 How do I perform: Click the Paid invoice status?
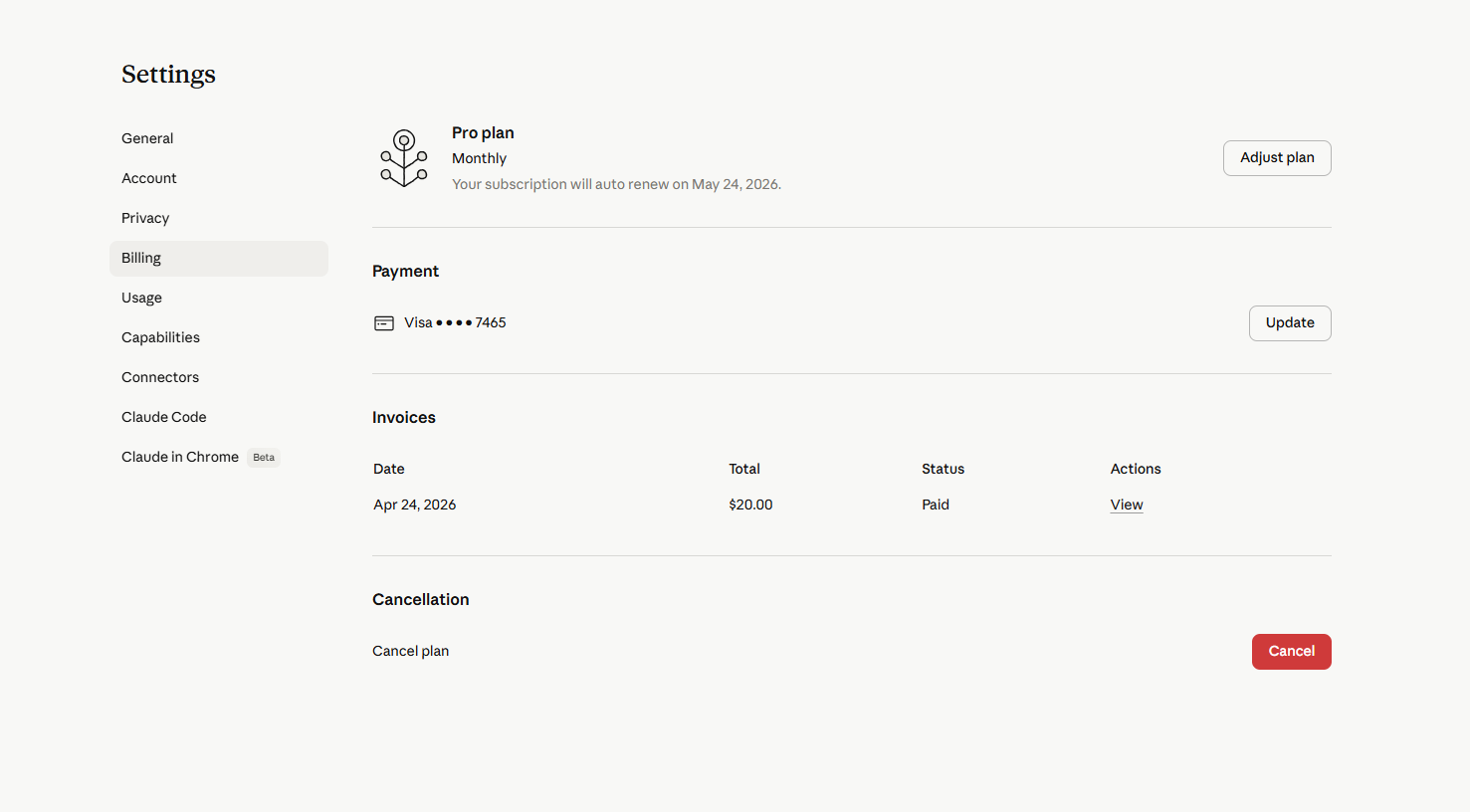tap(936, 505)
